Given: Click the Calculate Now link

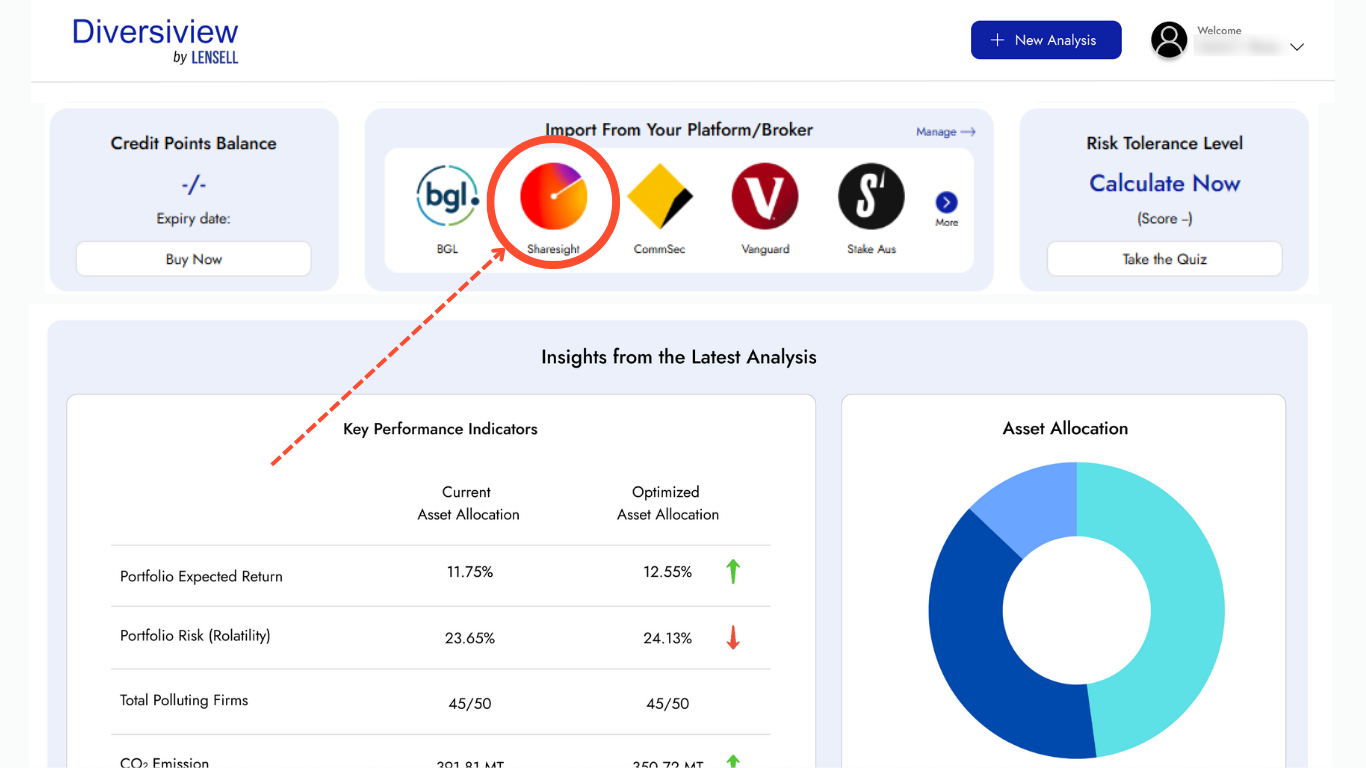Looking at the screenshot, I should click(1163, 183).
